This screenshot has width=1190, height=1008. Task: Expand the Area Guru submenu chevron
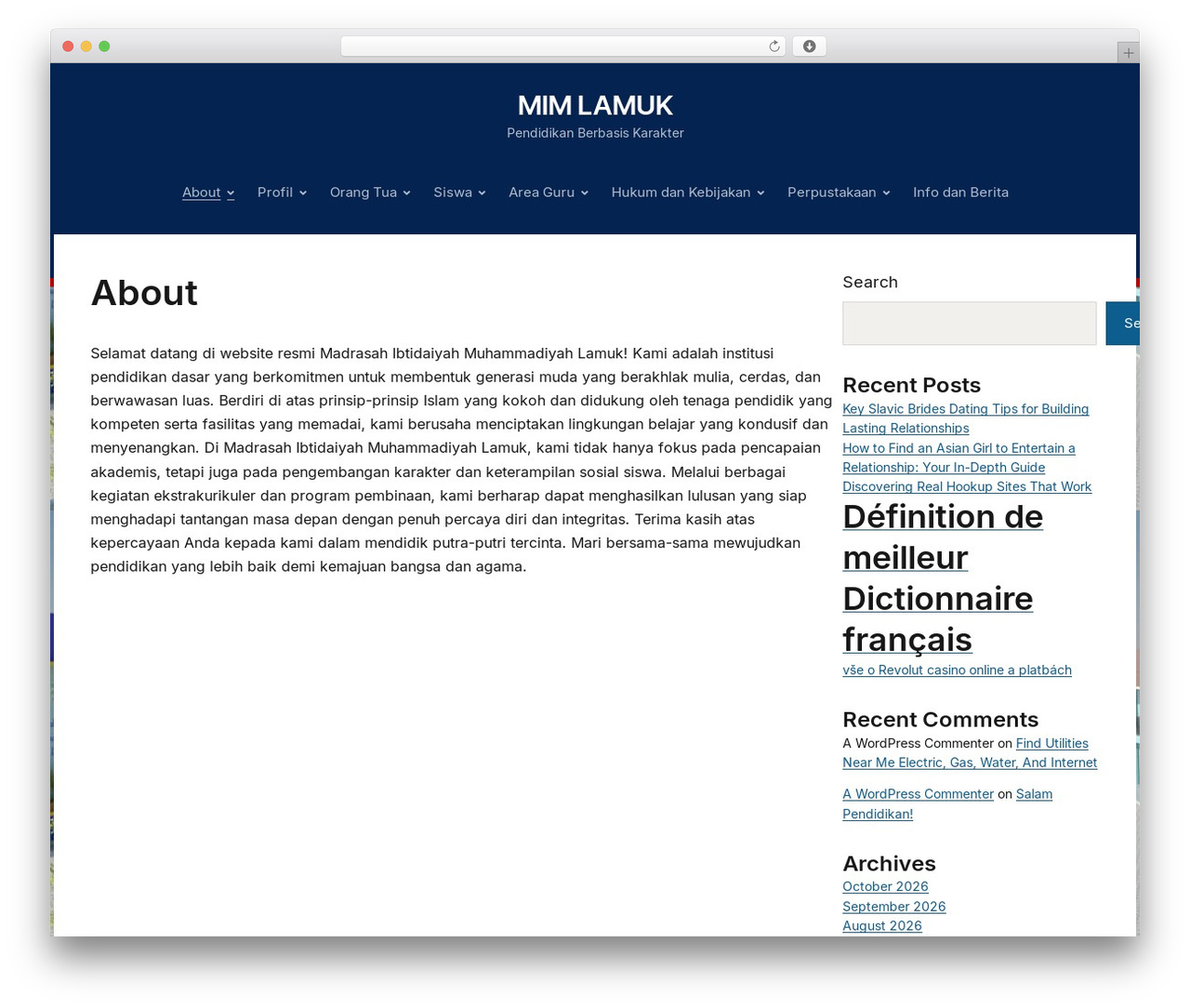click(x=585, y=193)
